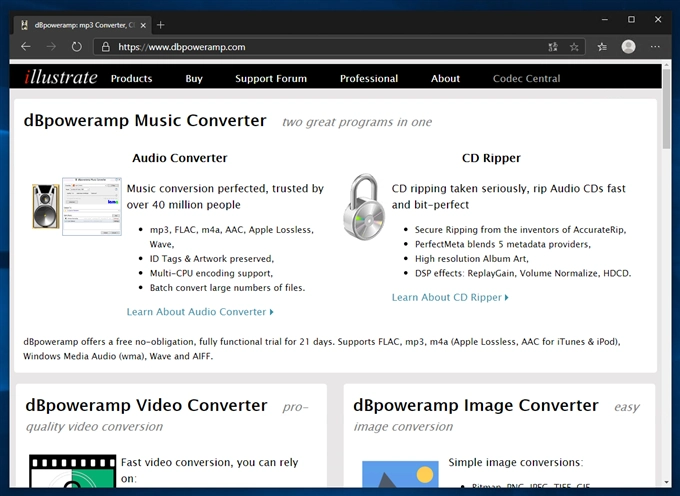Click 'DSP effects: ReplayGain' list item

[523, 274]
